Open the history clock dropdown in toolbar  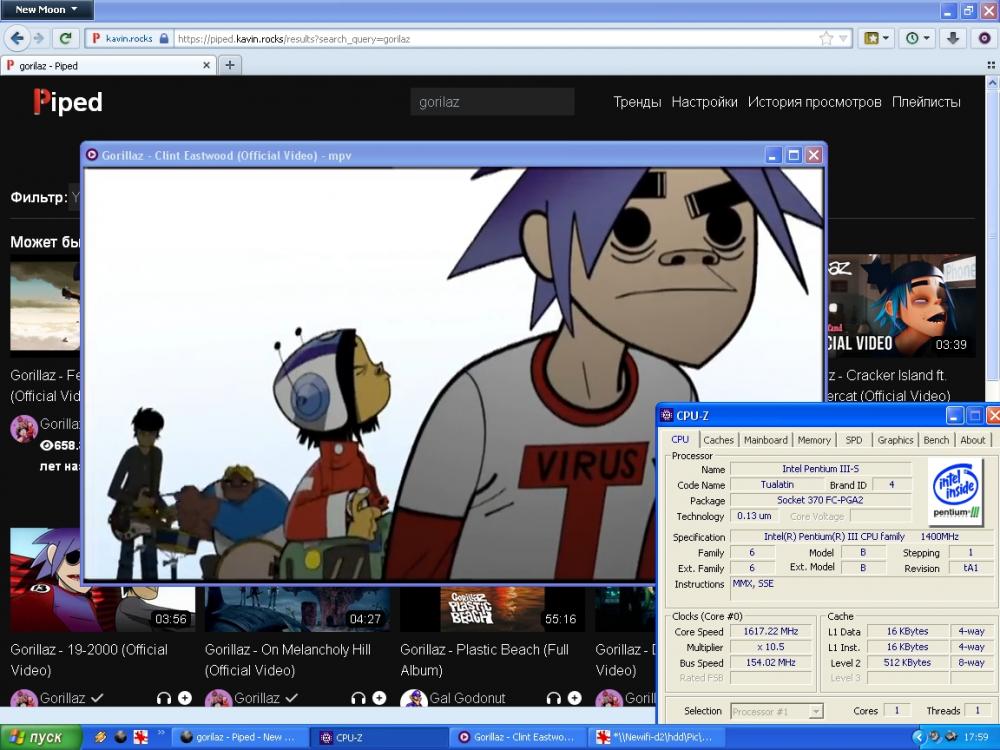[917, 38]
